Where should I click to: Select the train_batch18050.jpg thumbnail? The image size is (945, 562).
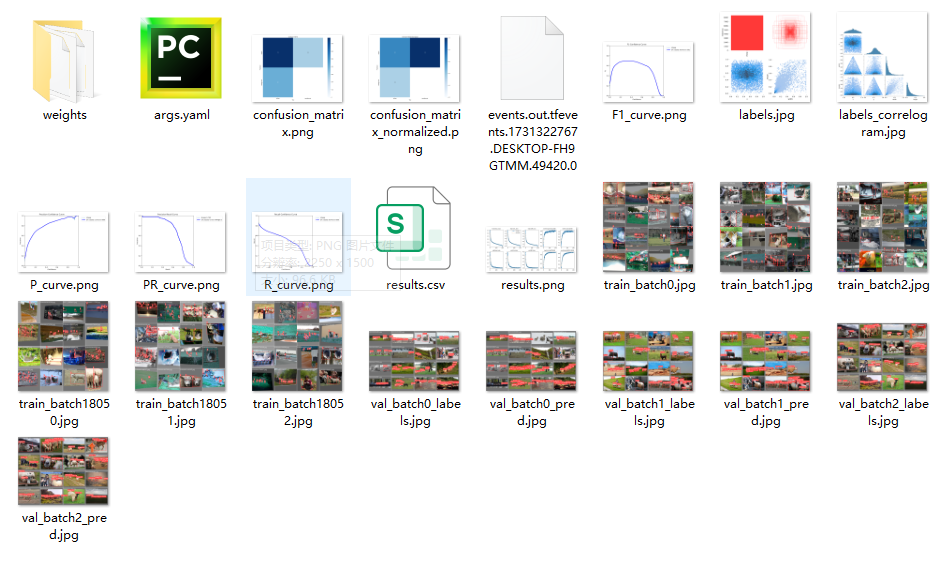pyautogui.click(x=63, y=346)
